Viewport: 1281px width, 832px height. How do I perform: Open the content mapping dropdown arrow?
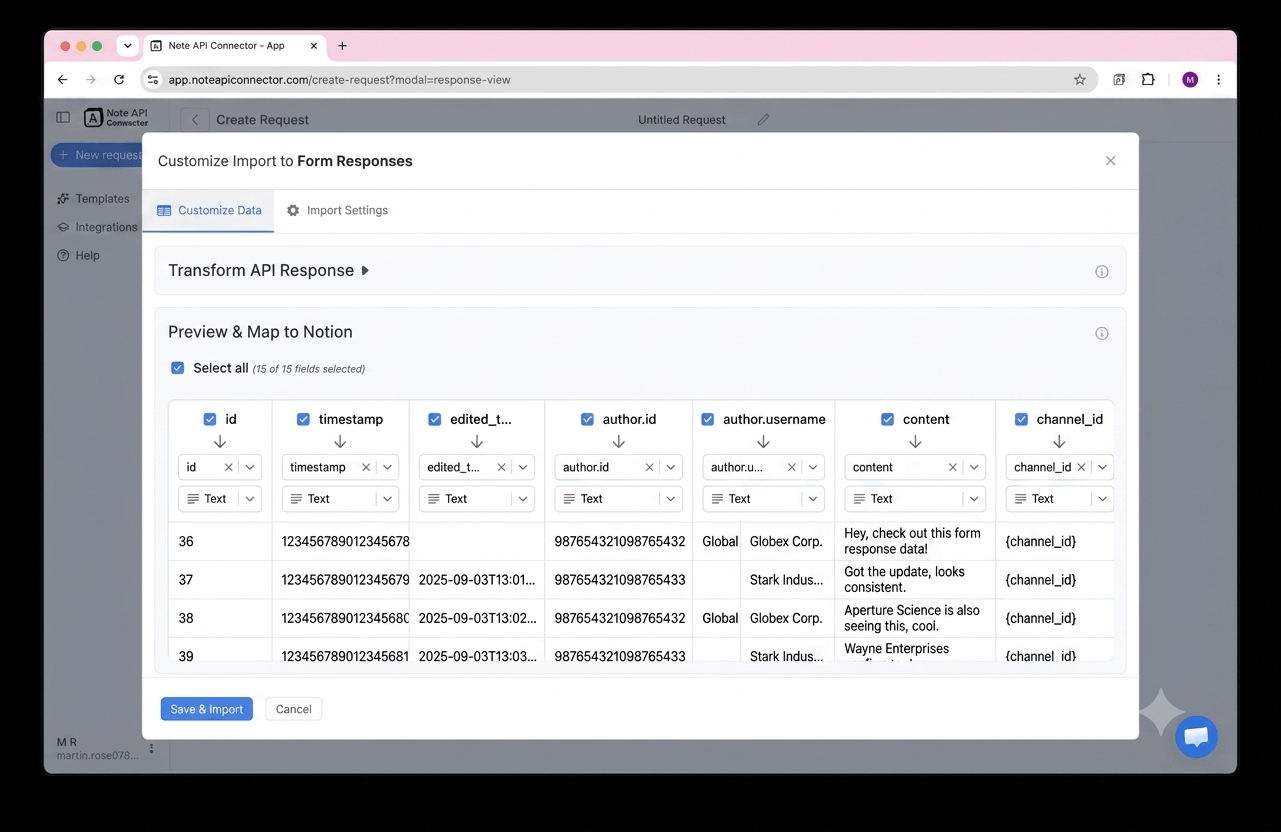tap(974, 467)
